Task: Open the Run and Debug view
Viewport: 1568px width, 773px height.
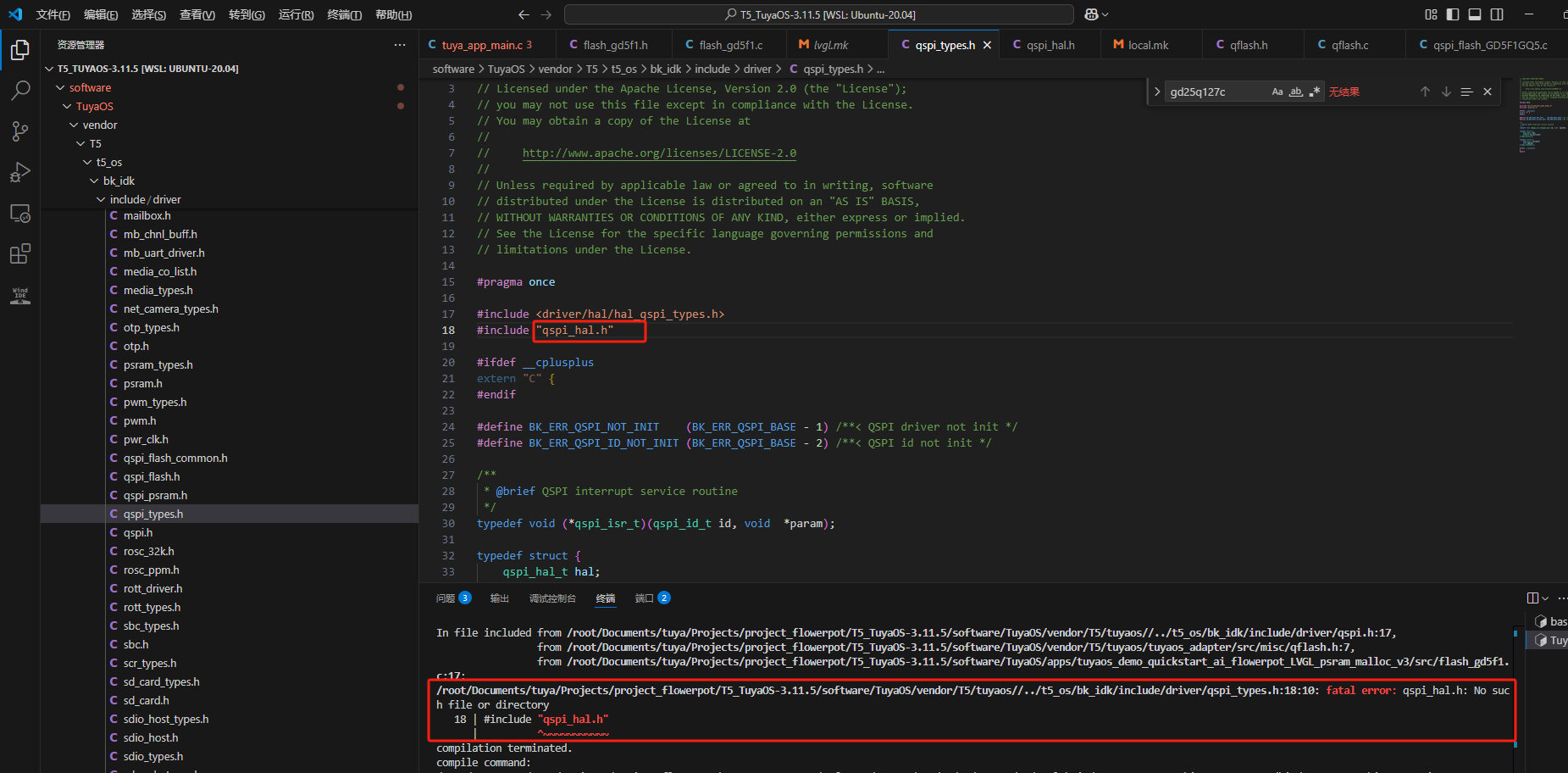Action: click(x=19, y=172)
